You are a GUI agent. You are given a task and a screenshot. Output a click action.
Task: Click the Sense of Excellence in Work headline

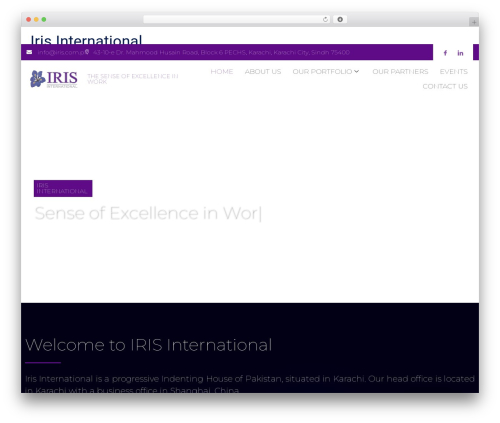(x=148, y=213)
